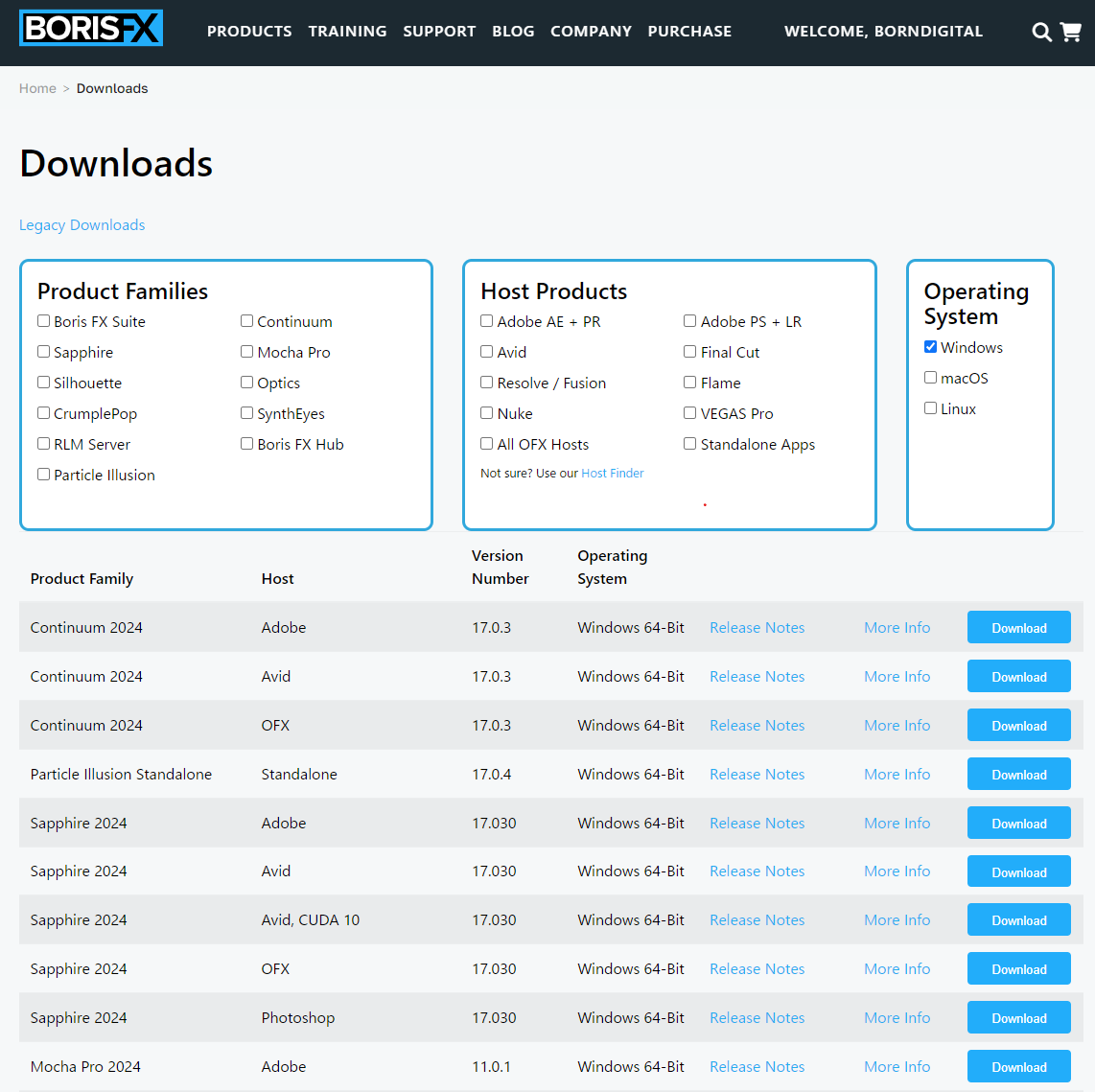This screenshot has height=1092, width=1095.
Task: Click the Downloads breadcrumb text
Action: point(112,88)
